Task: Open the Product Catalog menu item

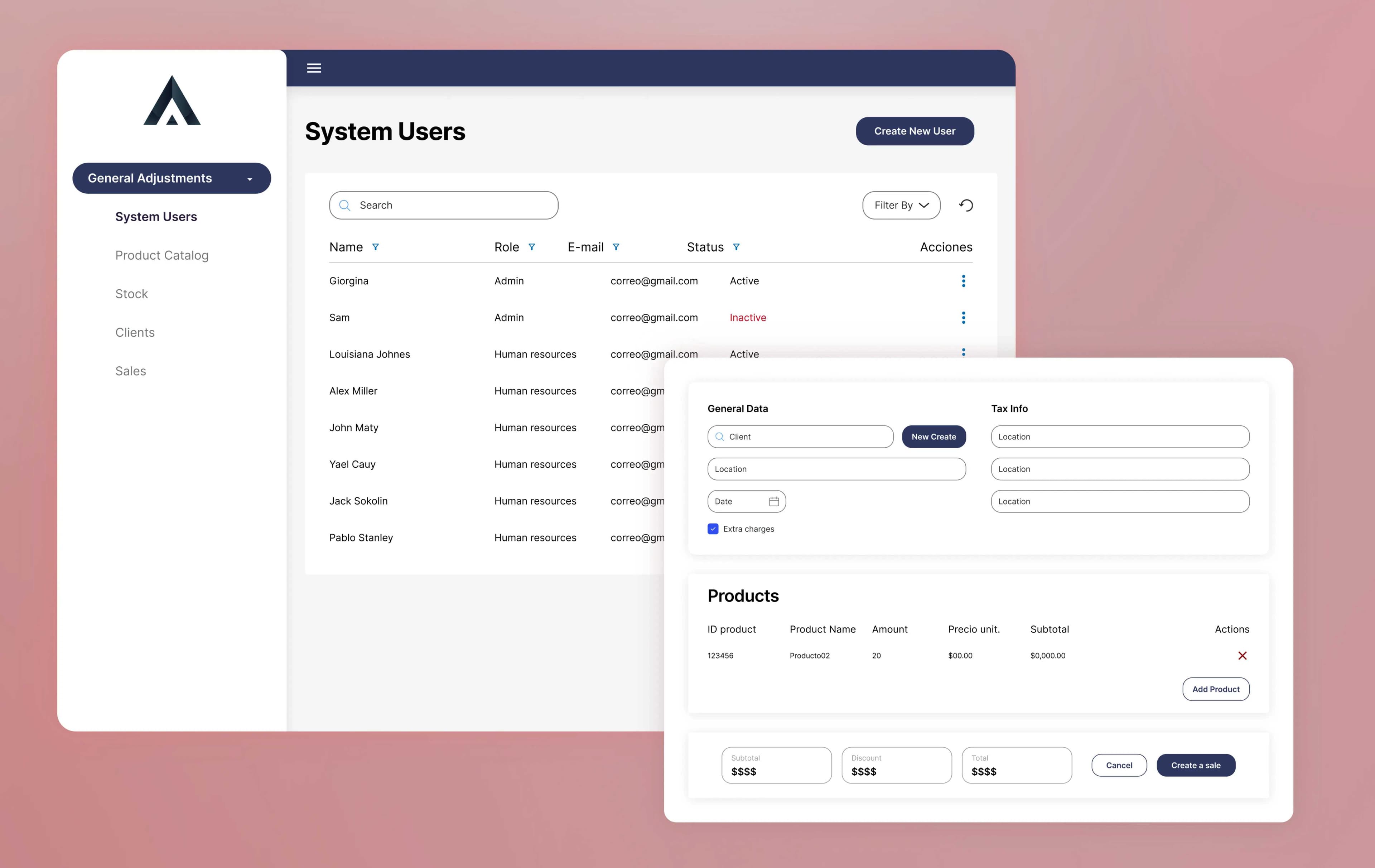Action: coord(161,255)
